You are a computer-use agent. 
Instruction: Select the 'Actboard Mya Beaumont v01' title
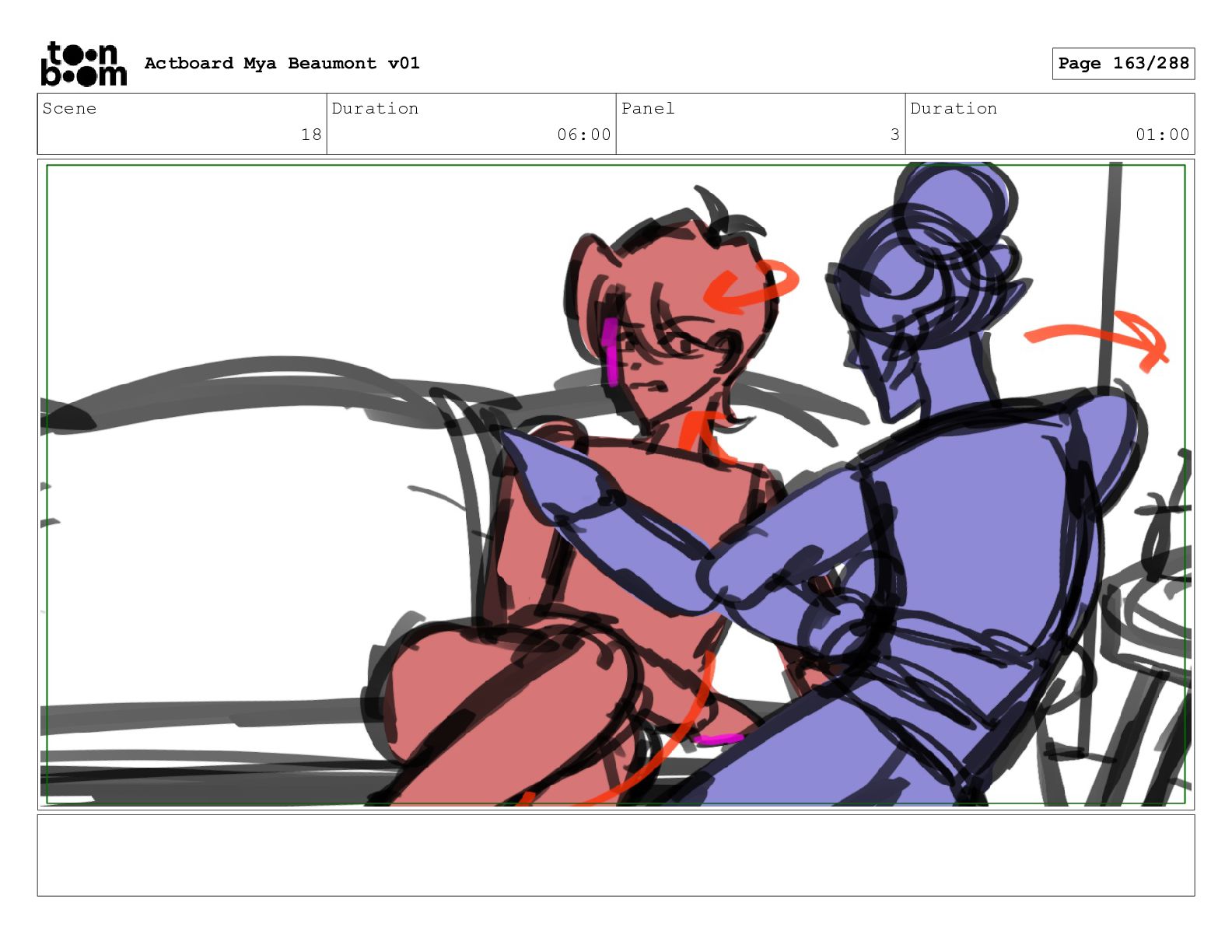[282, 63]
